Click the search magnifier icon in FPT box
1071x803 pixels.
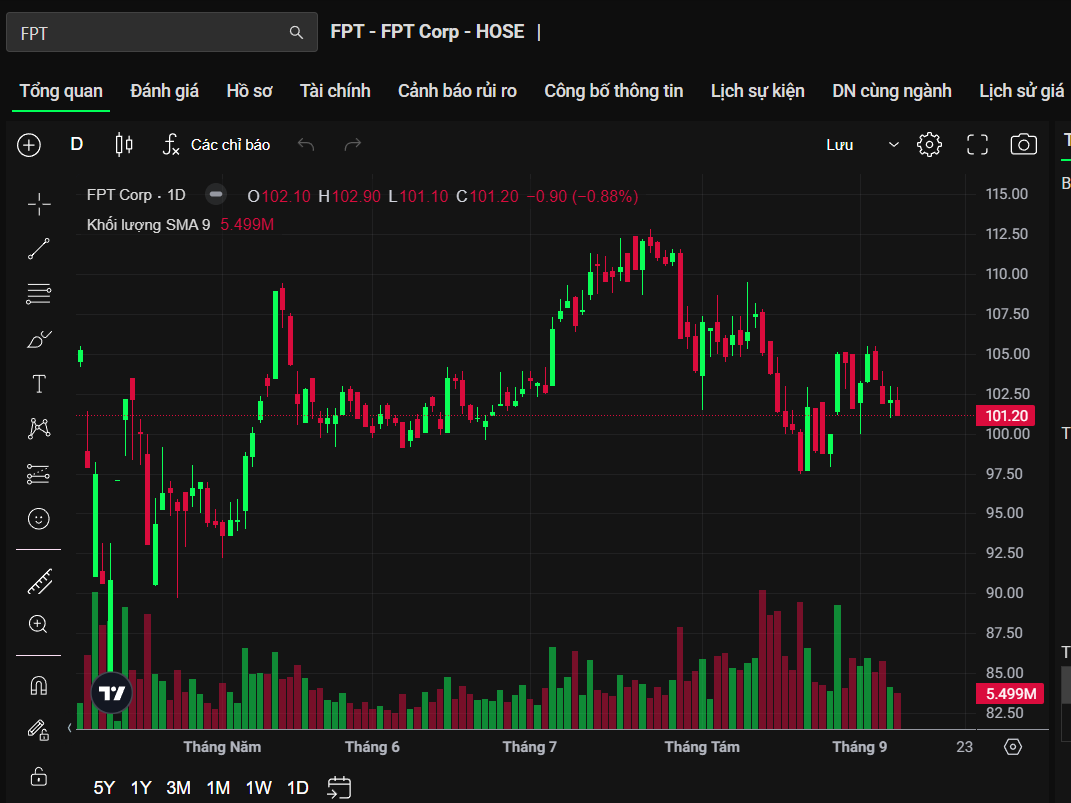pyautogui.click(x=296, y=33)
